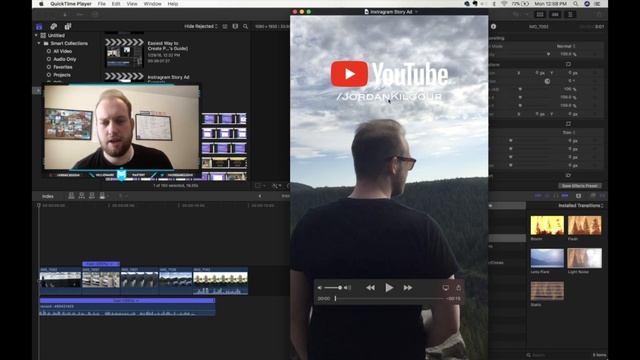This screenshot has height=360, width=640.
Task: Click the connect clip to primary storyline icon
Action: pos(71,196)
